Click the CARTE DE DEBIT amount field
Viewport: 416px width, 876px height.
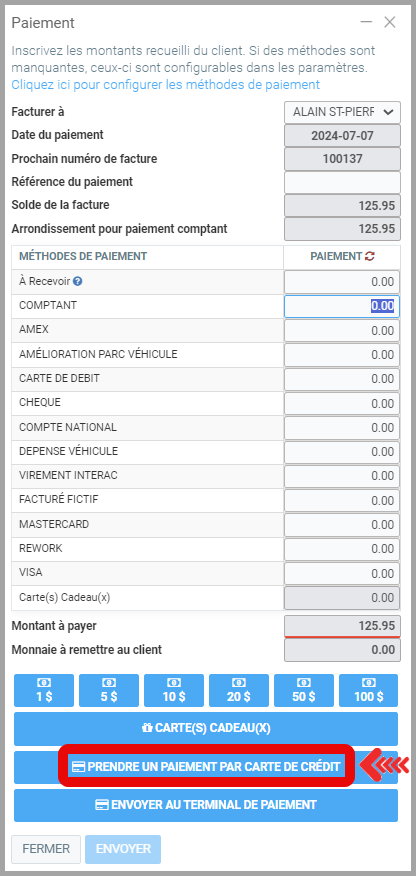click(342, 379)
